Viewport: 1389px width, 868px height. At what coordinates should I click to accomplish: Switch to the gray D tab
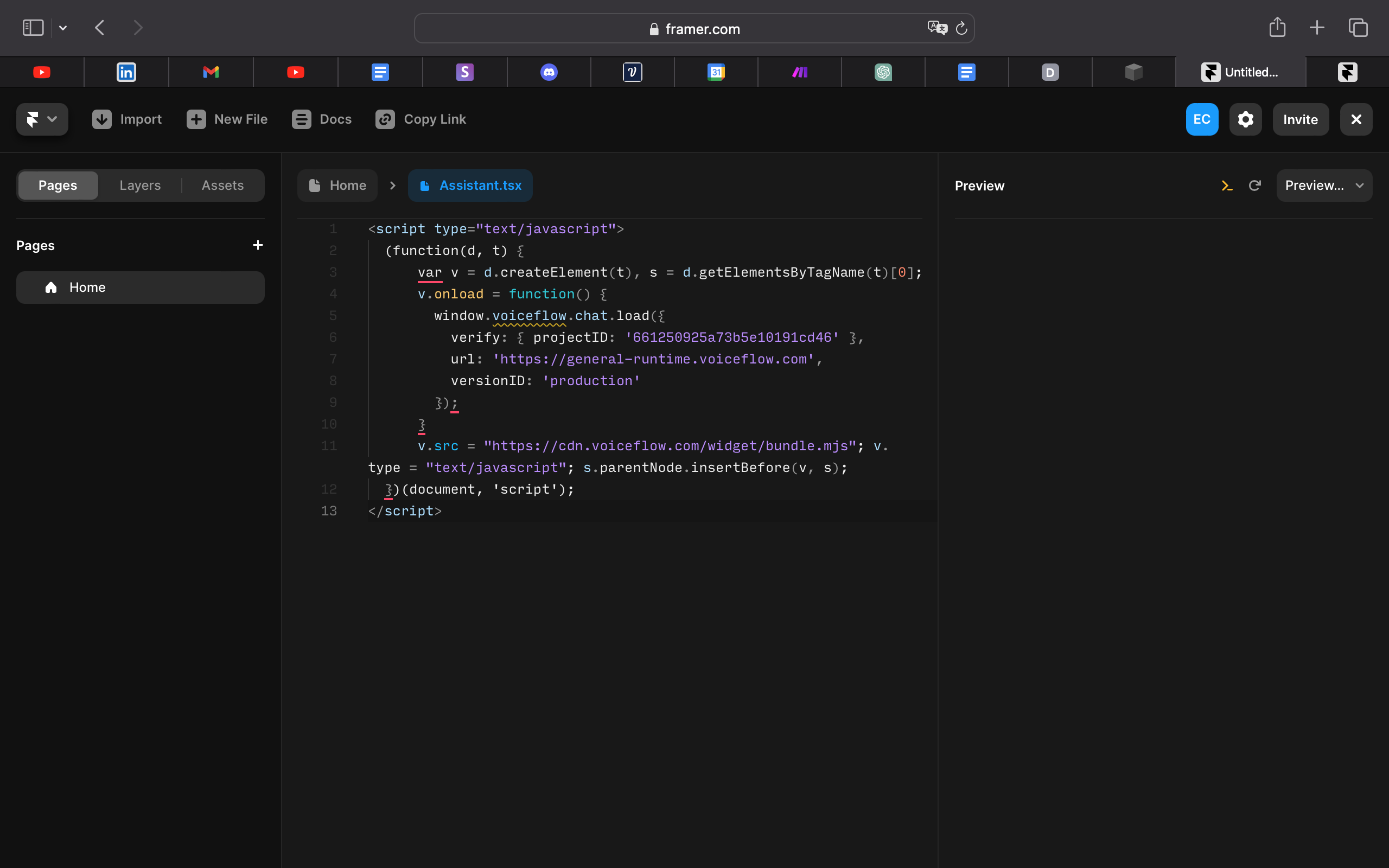[1050, 72]
